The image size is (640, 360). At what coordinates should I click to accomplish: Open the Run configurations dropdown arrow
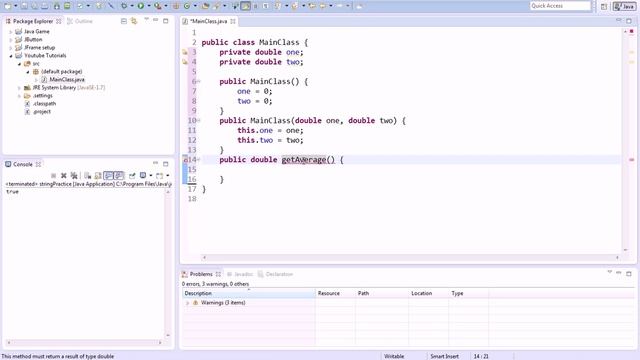(149, 6)
